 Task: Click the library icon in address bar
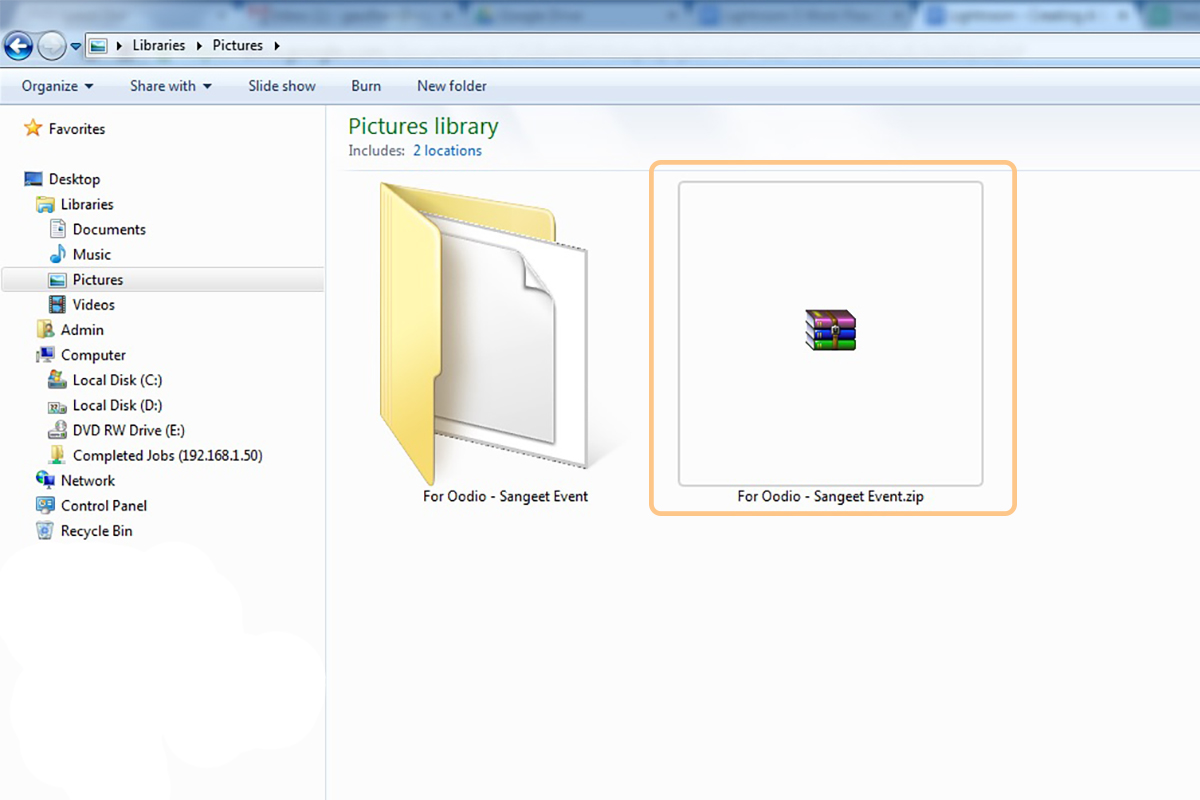point(98,45)
